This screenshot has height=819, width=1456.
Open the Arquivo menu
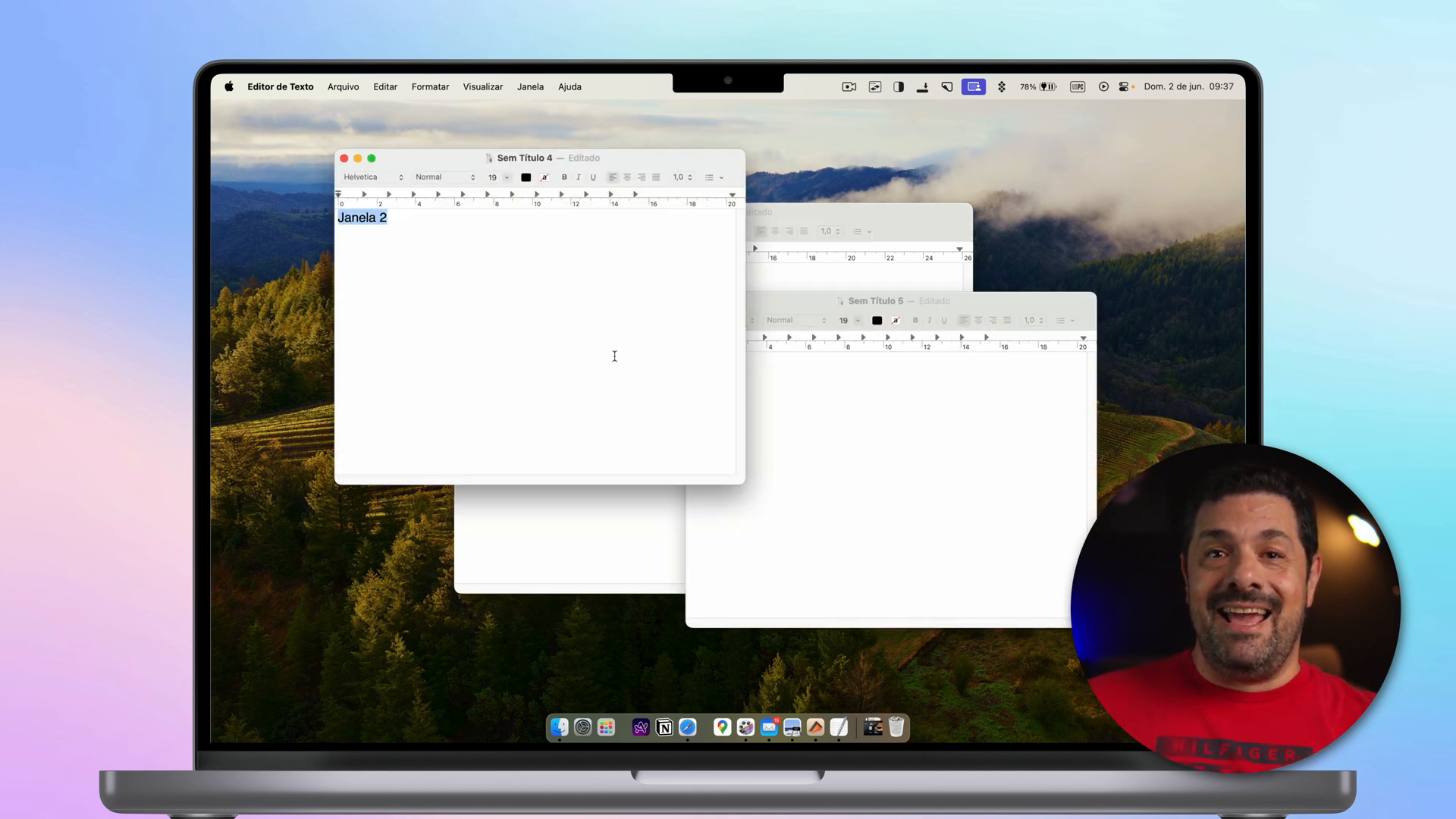343,87
